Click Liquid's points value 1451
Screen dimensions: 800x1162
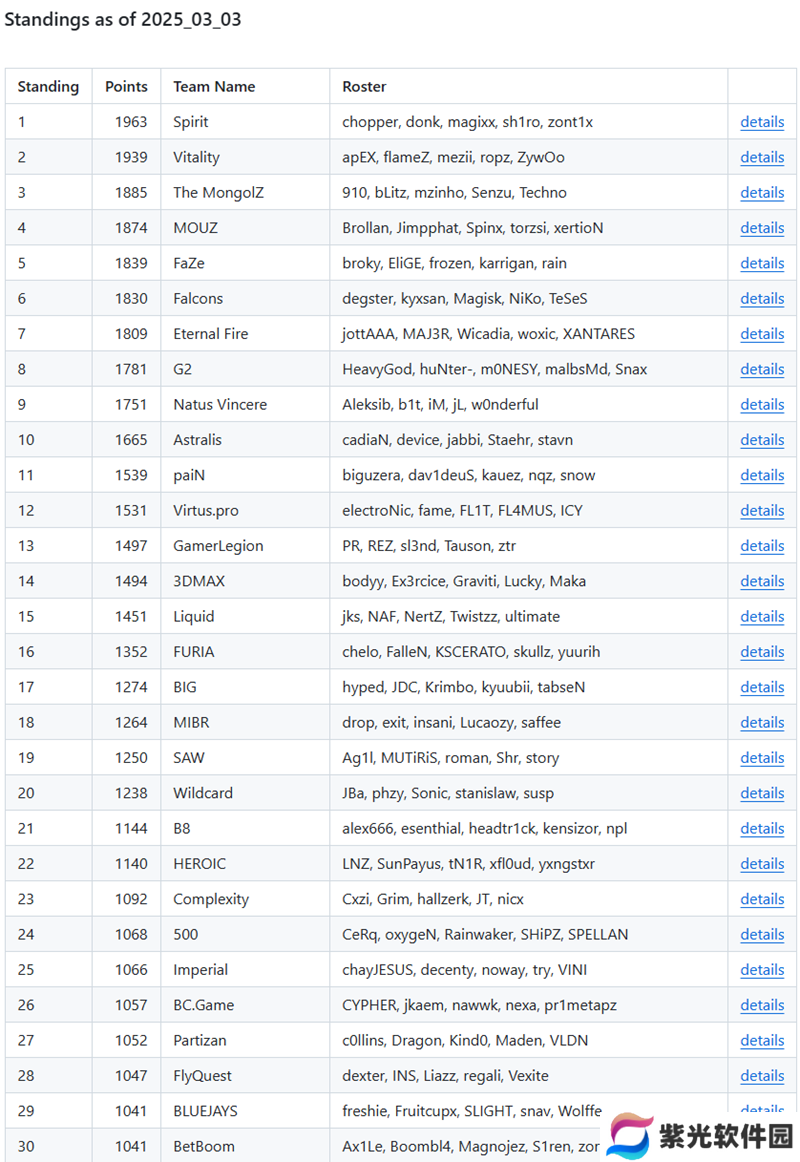(x=131, y=617)
